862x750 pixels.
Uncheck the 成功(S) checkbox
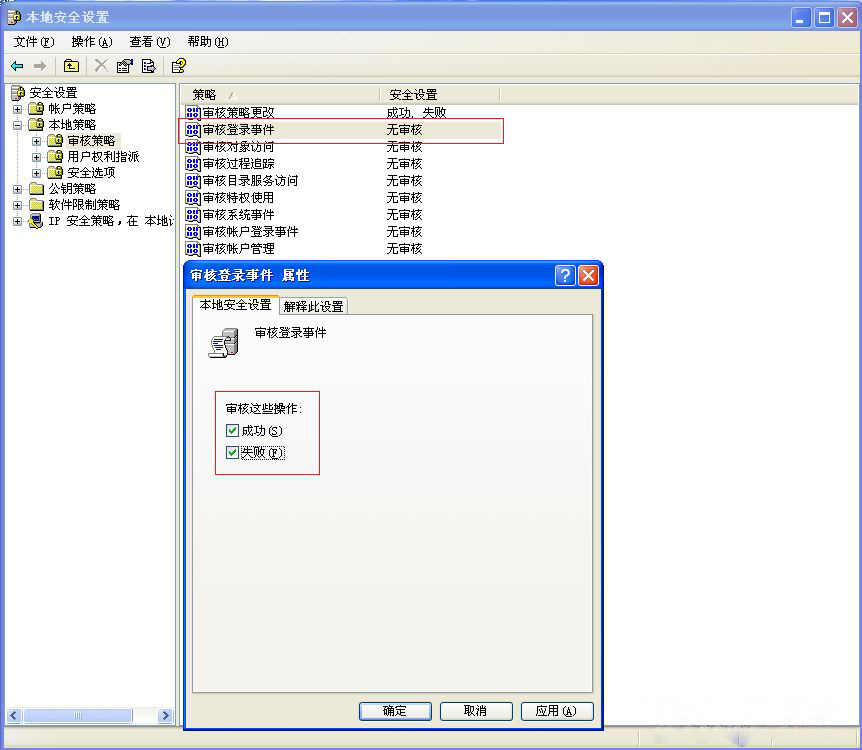click(x=233, y=431)
